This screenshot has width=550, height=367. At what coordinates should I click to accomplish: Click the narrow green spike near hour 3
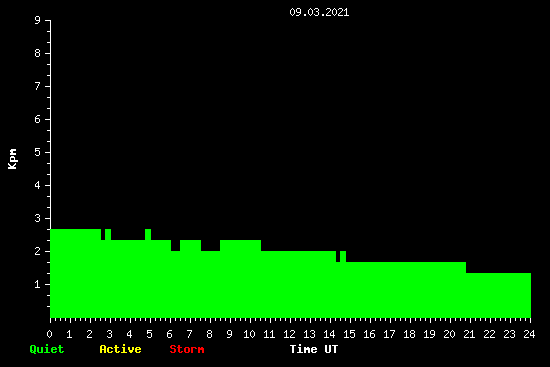pos(108,234)
